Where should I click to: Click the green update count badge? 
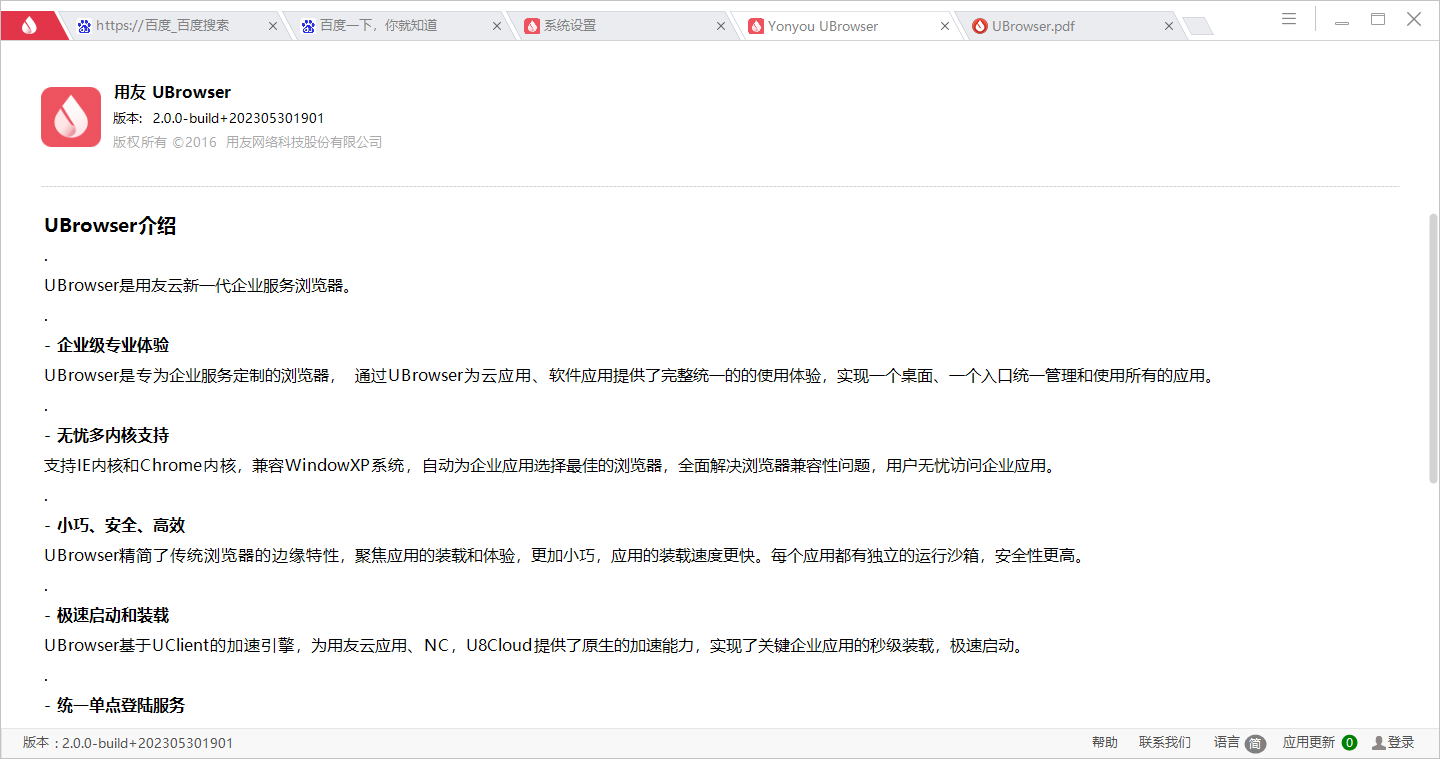pyautogui.click(x=1349, y=743)
